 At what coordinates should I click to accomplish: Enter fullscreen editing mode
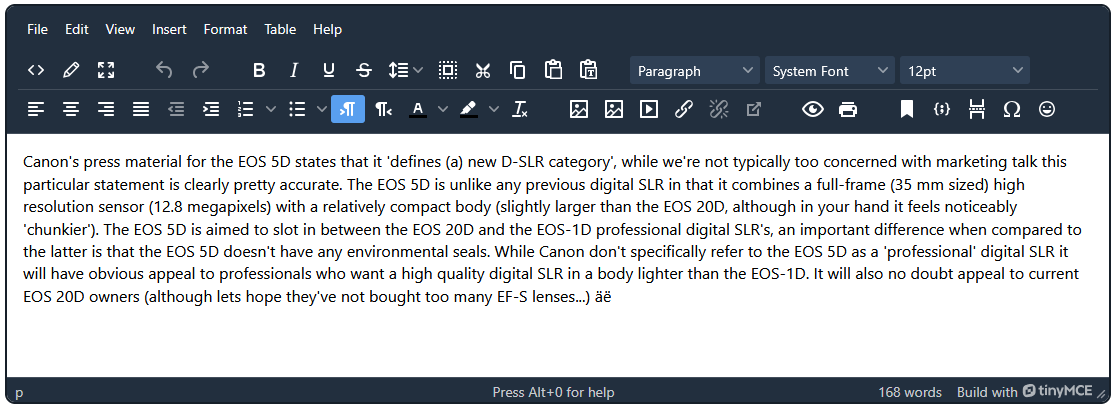(x=106, y=70)
